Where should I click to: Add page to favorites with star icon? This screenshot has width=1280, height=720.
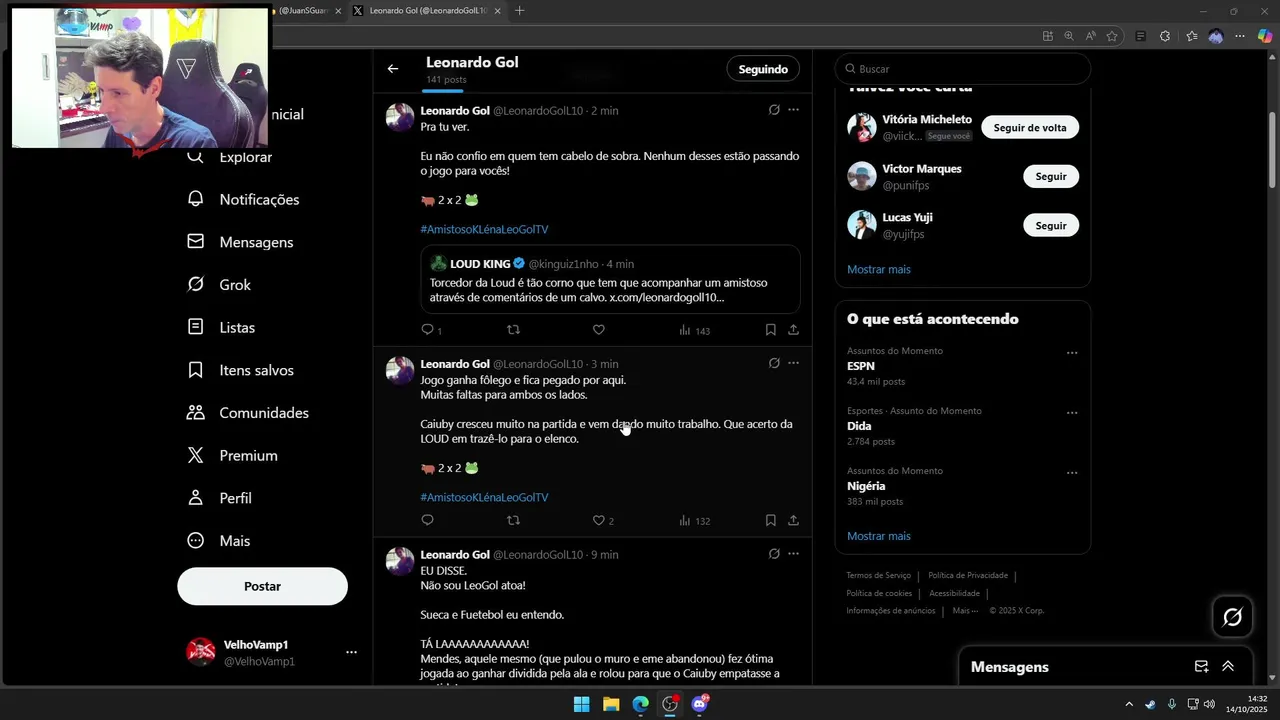[x=1112, y=36]
